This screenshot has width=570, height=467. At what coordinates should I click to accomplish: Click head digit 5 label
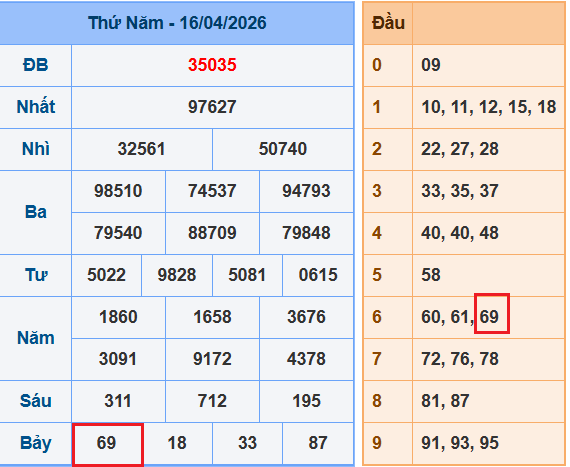(377, 275)
